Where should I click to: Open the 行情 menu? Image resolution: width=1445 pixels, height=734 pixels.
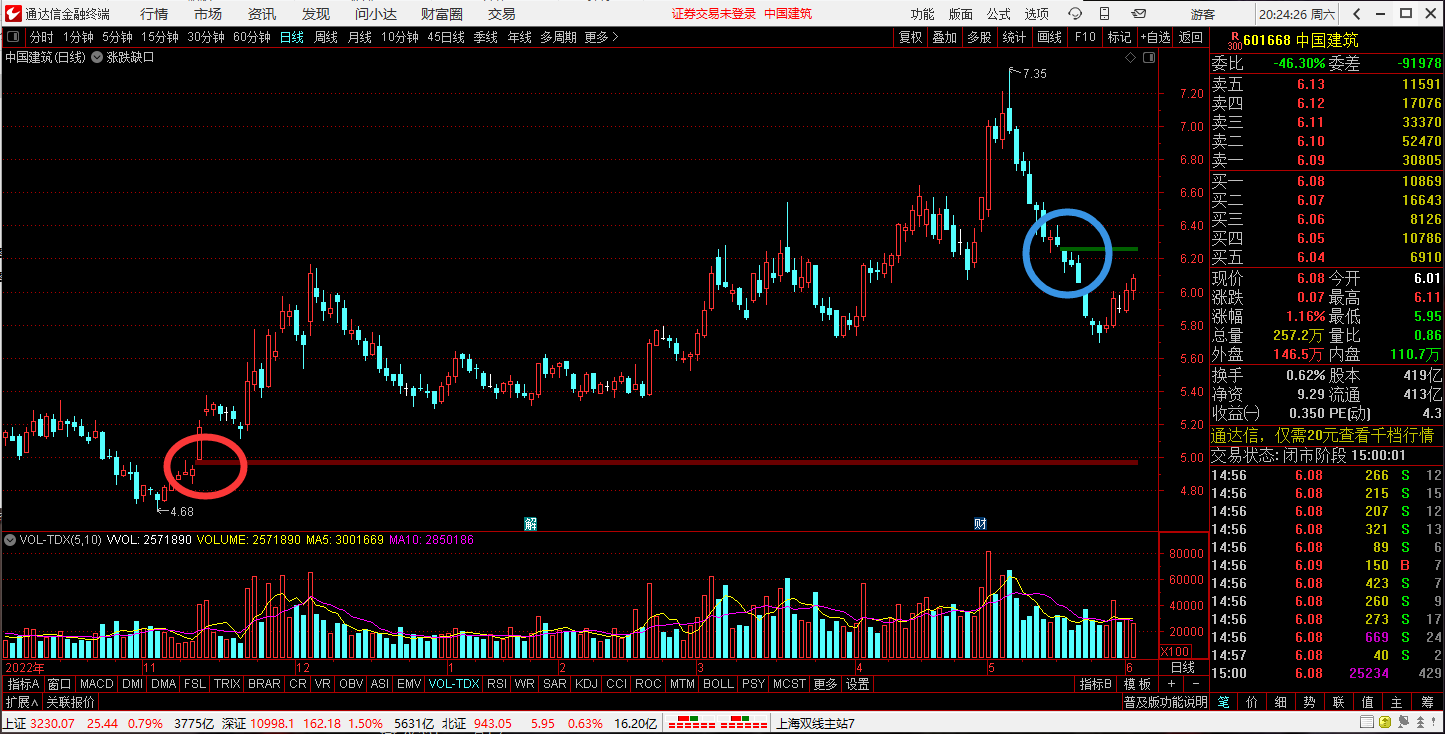click(x=154, y=14)
